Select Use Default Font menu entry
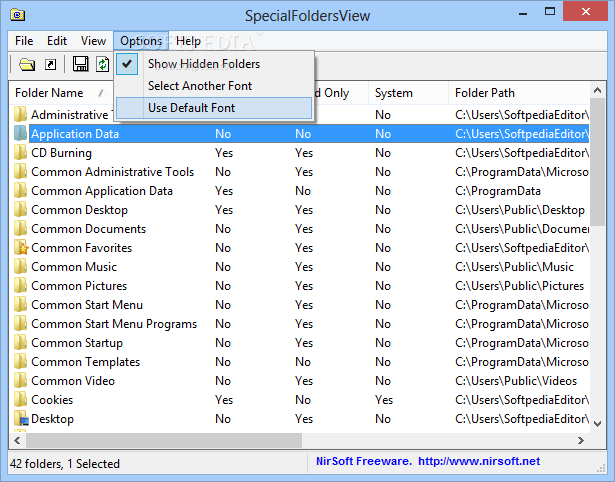The image size is (615, 482). coord(191,108)
